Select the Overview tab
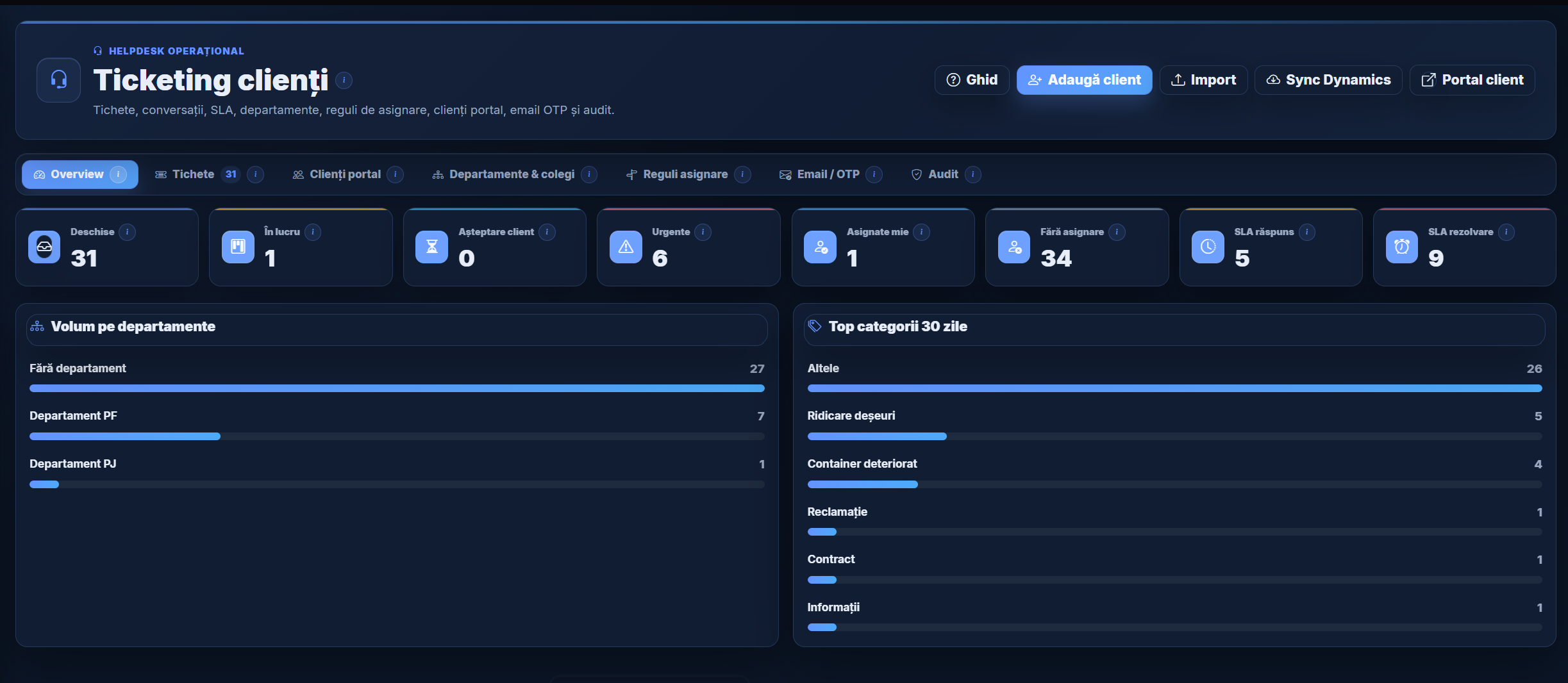Screen dimensions: 1568x683 (x=80, y=174)
